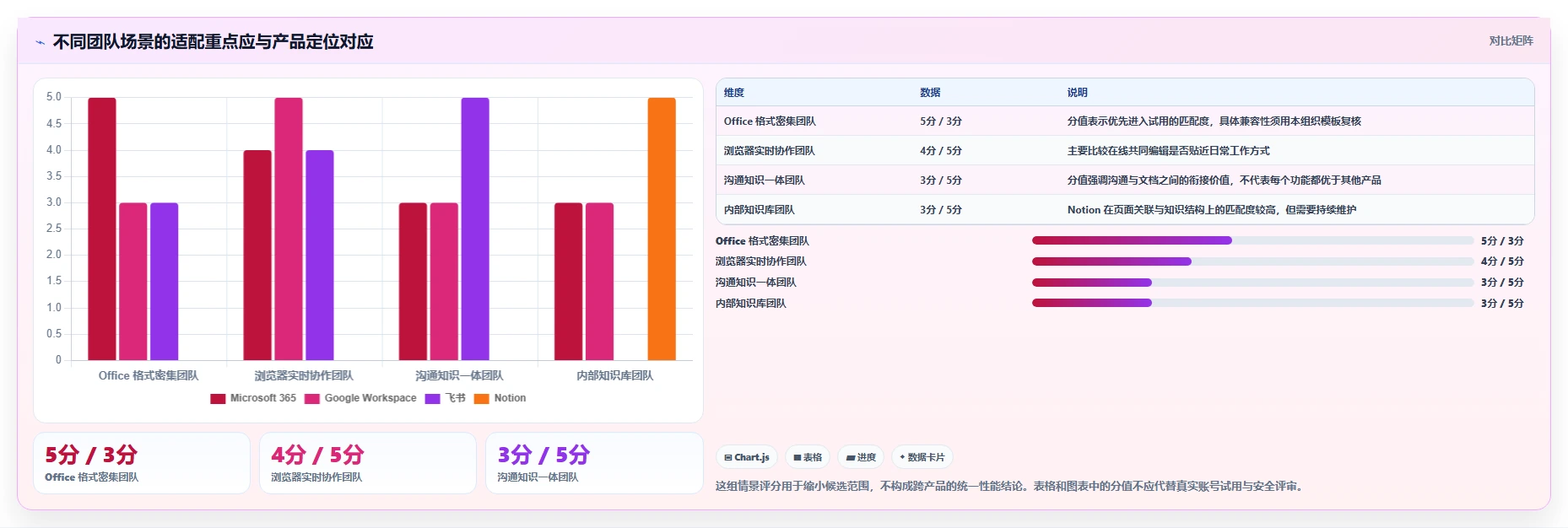Click the 内部知识库团队 progress row label
Image resolution: width=1568 pixels, height=528 pixels.
(x=751, y=303)
